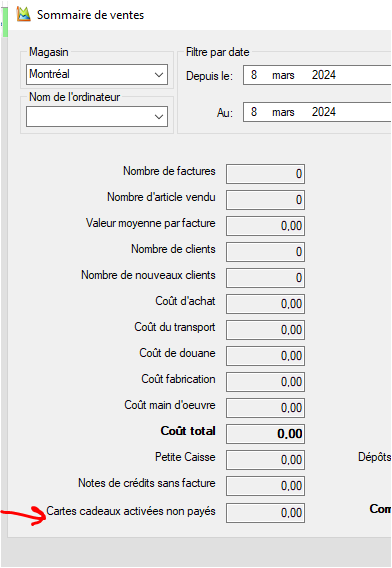Viewport: 392px width, 568px height.
Task: Select year 2024 in Au date field
Action: click(x=324, y=112)
